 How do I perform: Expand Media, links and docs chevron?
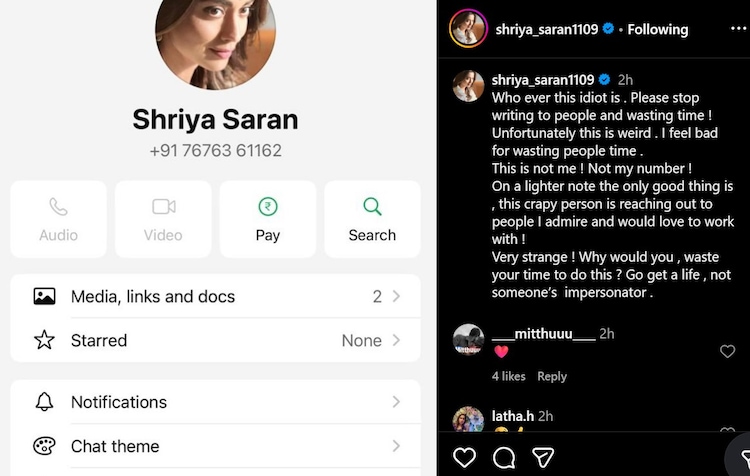point(396,297)
